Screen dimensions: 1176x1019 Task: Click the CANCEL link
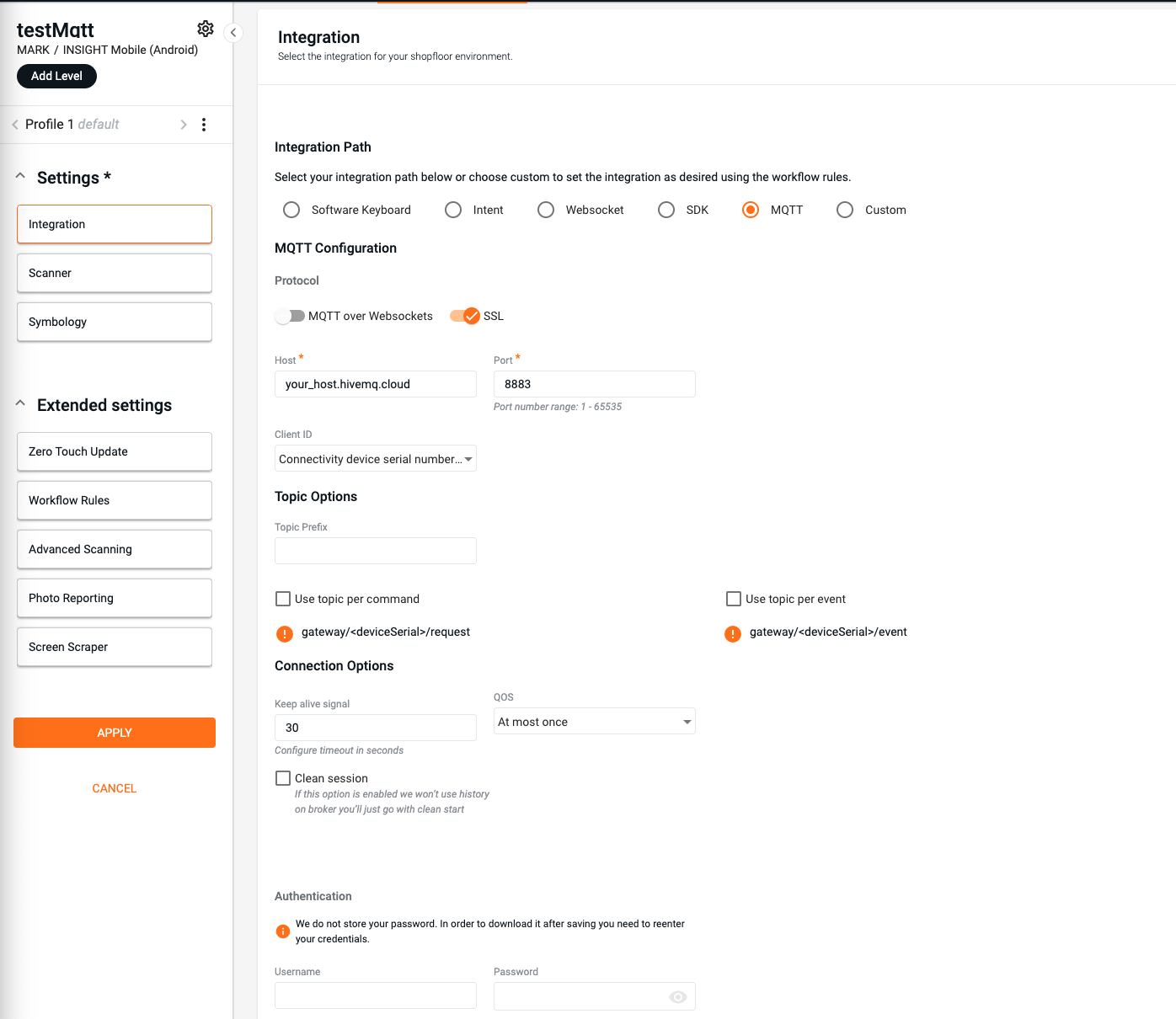(115, 788)
